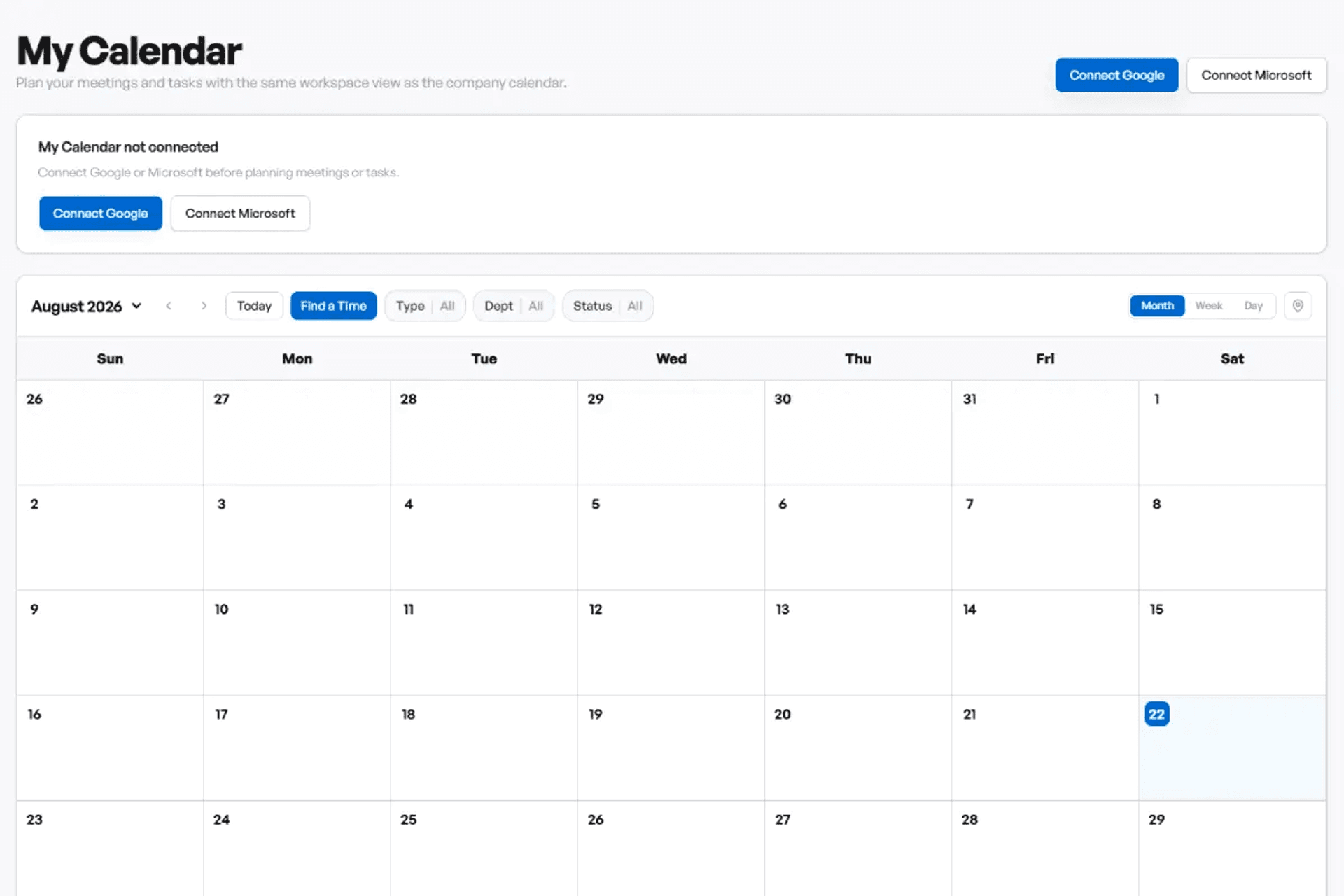Select date 5 in calendar
Image resolution: width=1344 pixels, height=896 pixels.
click(671, 538)
